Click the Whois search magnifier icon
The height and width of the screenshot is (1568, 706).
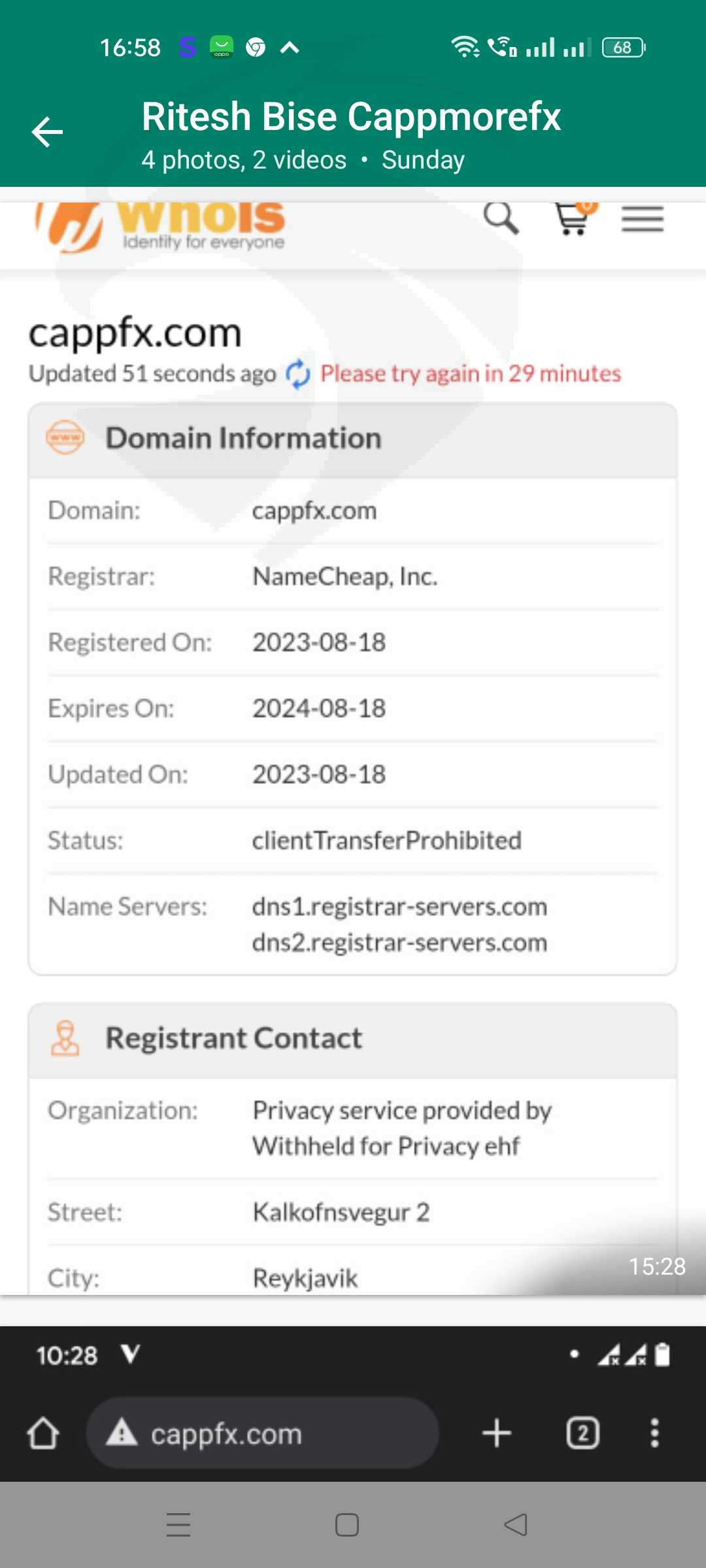pos(501,218)
